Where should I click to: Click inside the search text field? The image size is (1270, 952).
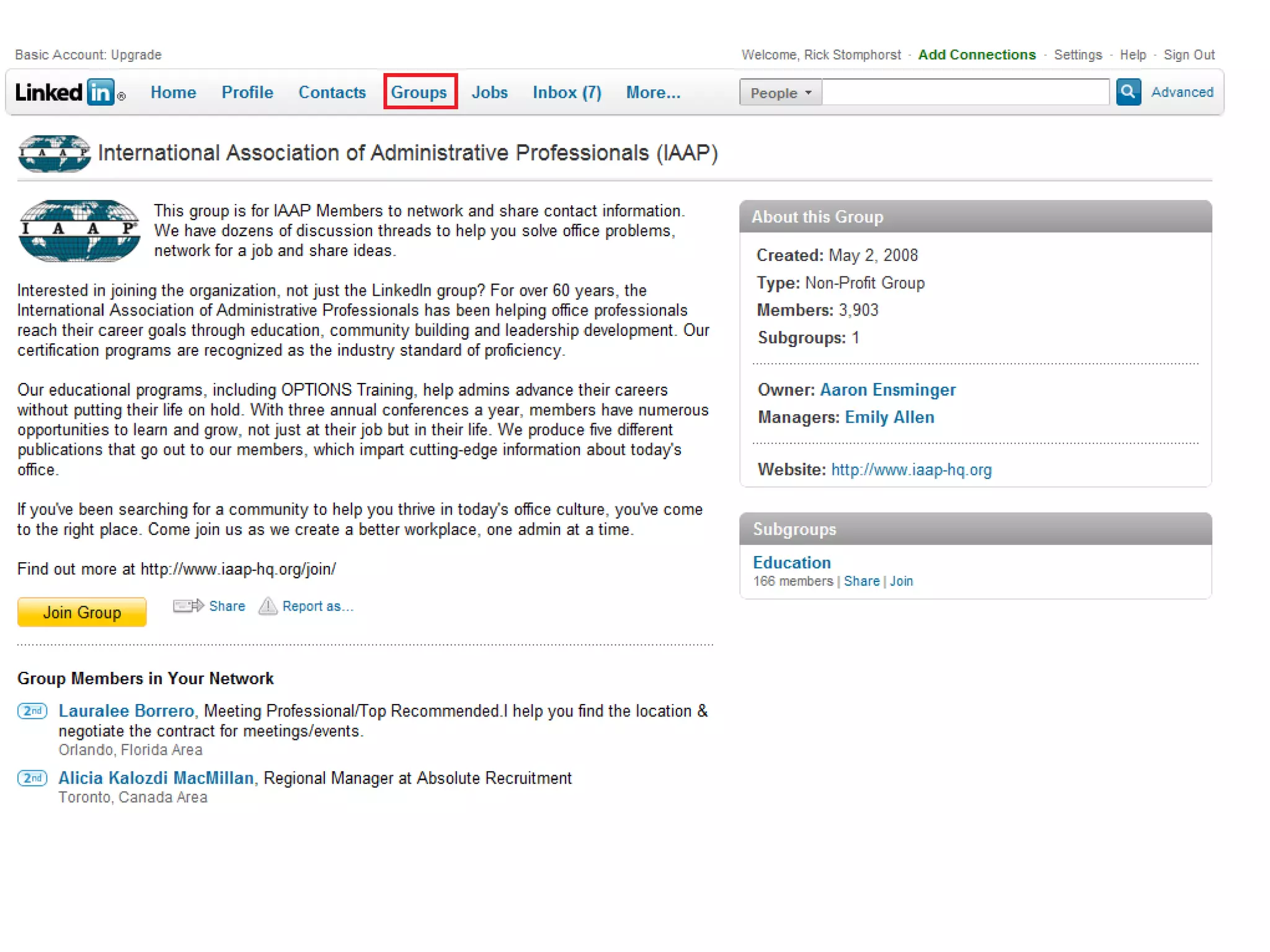(x=965, y=92)
